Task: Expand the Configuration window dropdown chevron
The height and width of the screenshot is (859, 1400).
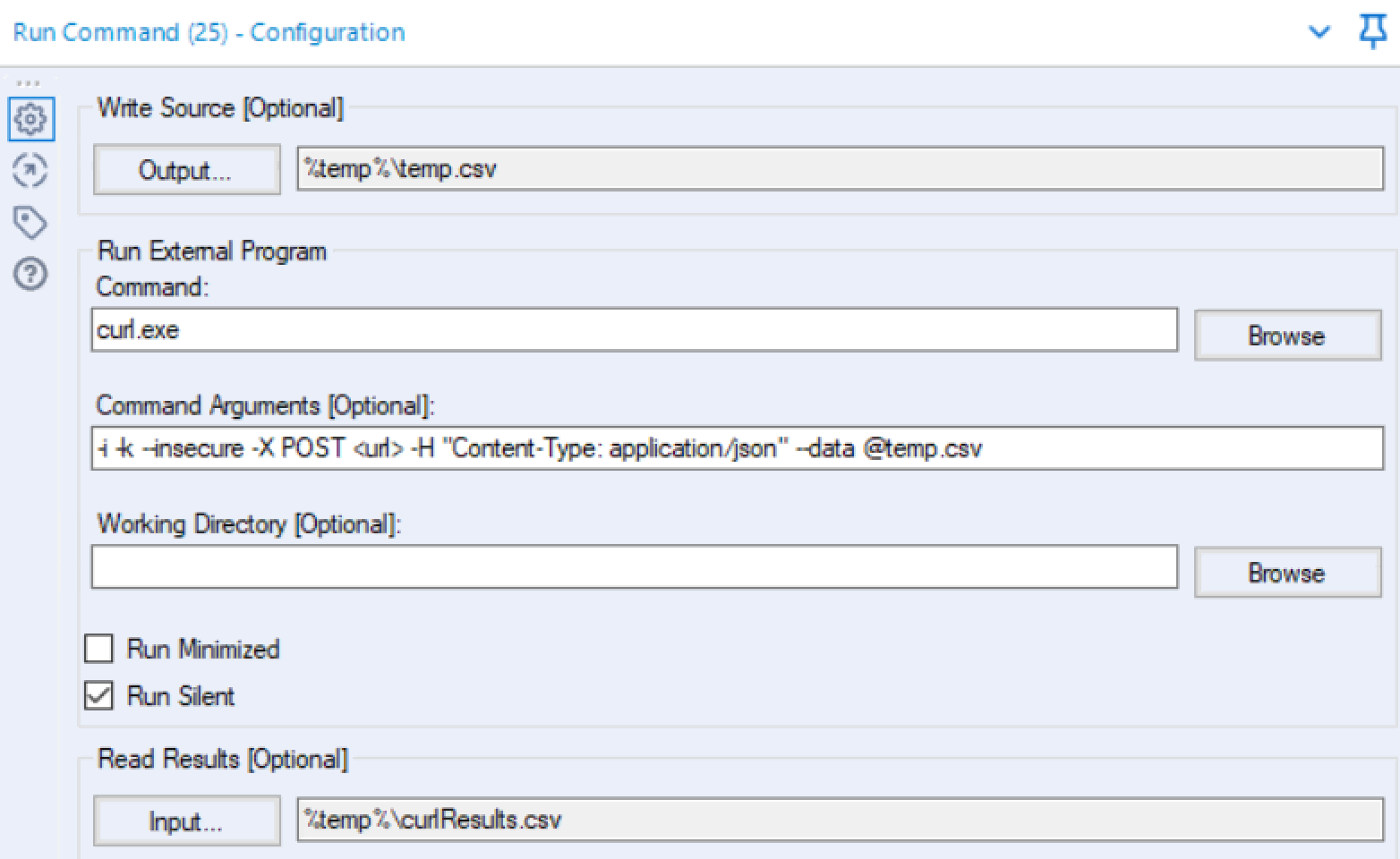Action: pos(1319,33)
